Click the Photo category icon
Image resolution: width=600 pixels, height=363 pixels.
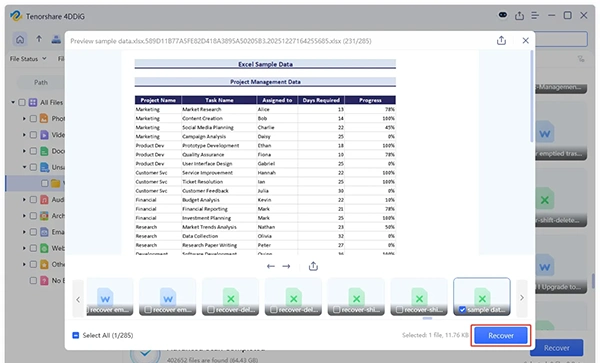pyautogui.click(x=44, y=119)
